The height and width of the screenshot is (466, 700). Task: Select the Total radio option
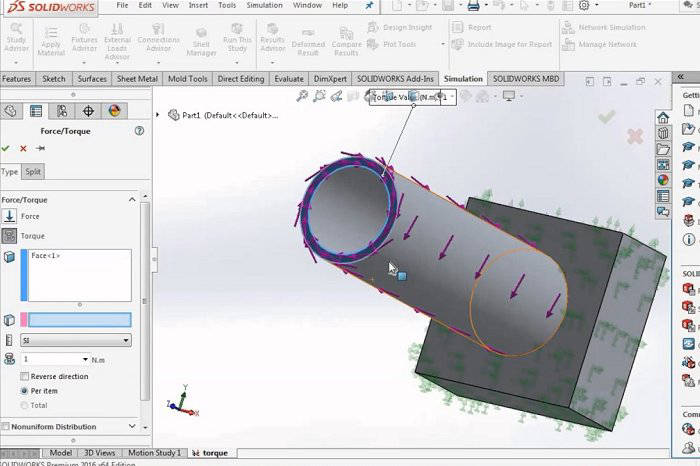click(24, 405)
